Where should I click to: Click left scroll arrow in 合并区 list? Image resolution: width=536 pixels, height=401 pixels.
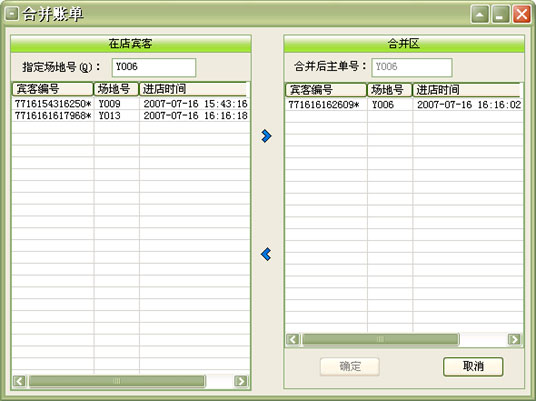293,339
